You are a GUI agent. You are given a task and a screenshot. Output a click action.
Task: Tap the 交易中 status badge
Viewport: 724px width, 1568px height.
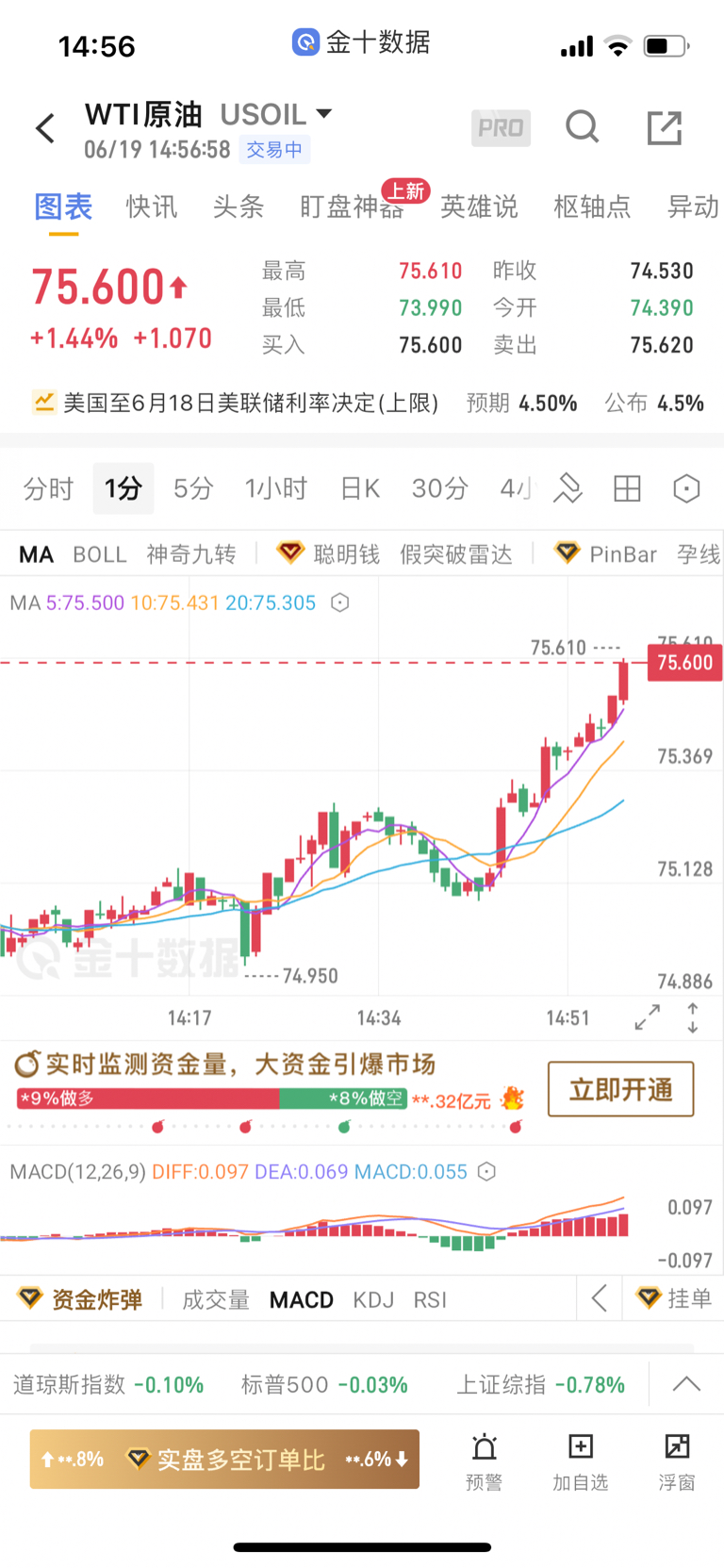(x=274, y=149)
